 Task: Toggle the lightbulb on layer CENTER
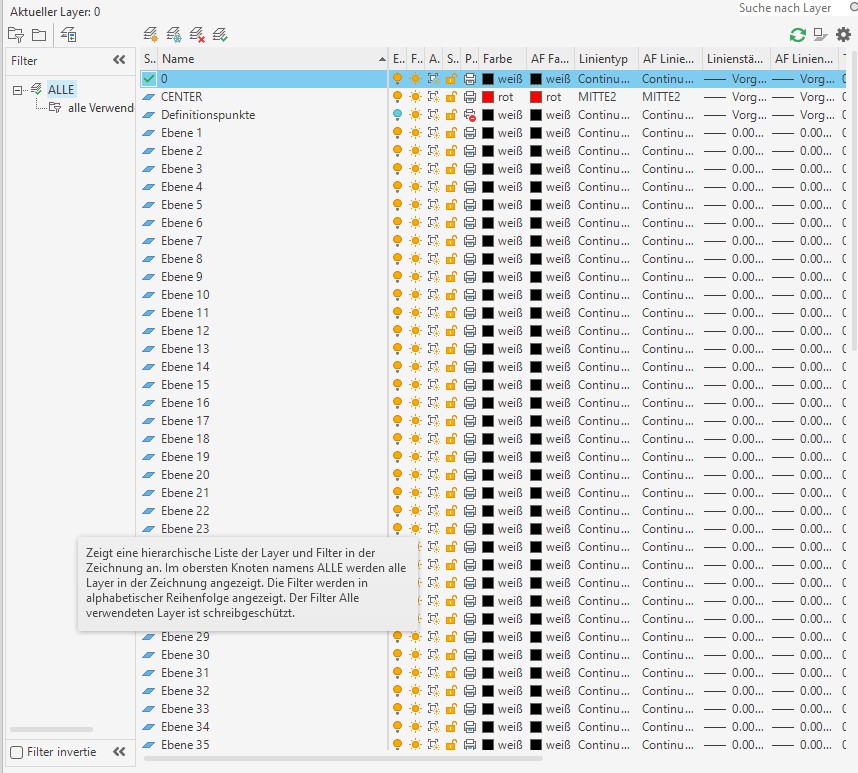tap(398, 97)
